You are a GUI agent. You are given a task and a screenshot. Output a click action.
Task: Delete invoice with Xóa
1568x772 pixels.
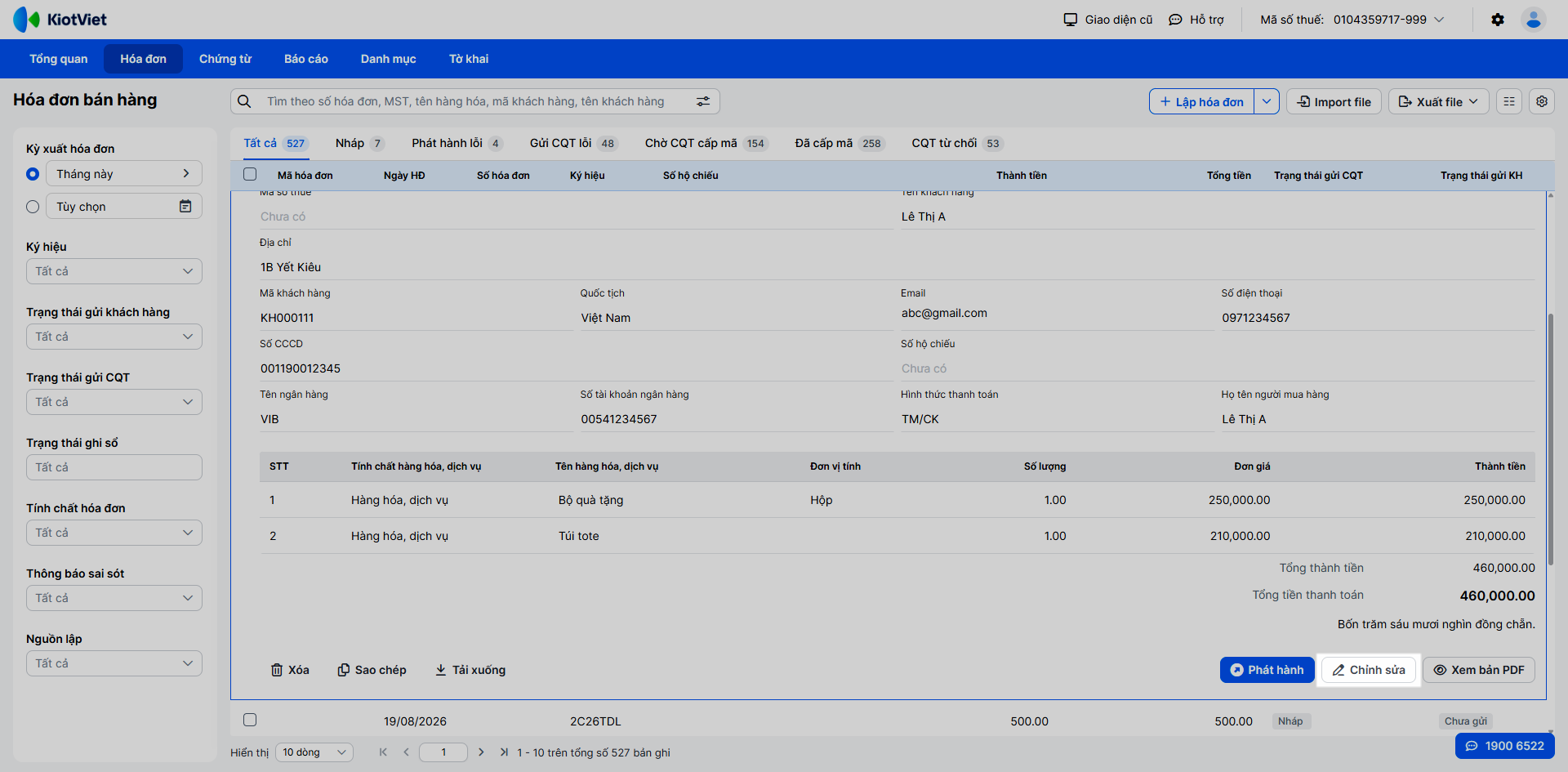(290, 670)
